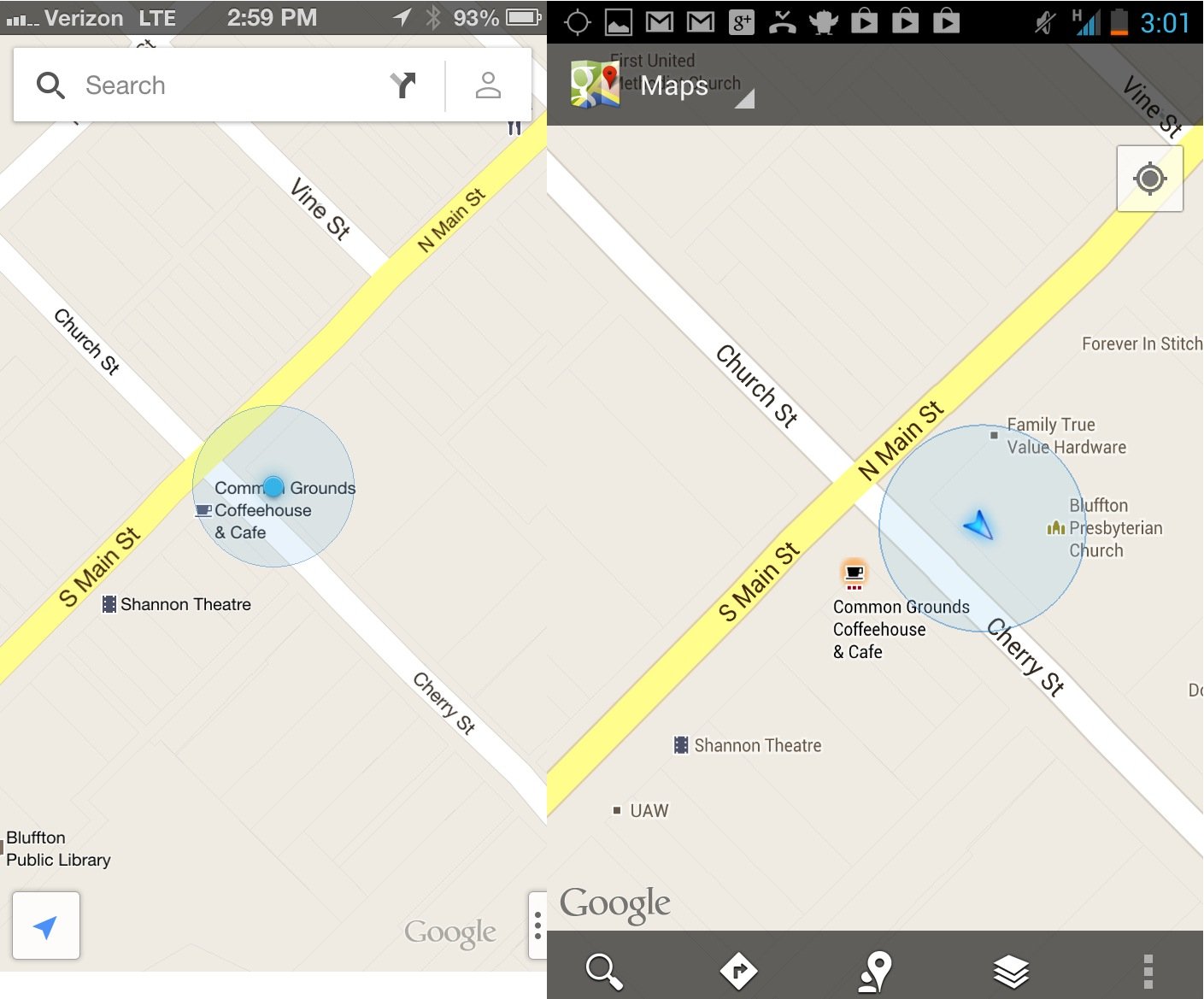The width and height of the screenshot is (1204, 999).
Task: Tap the Android signal strength icon
Action: tap(1088, 23)
